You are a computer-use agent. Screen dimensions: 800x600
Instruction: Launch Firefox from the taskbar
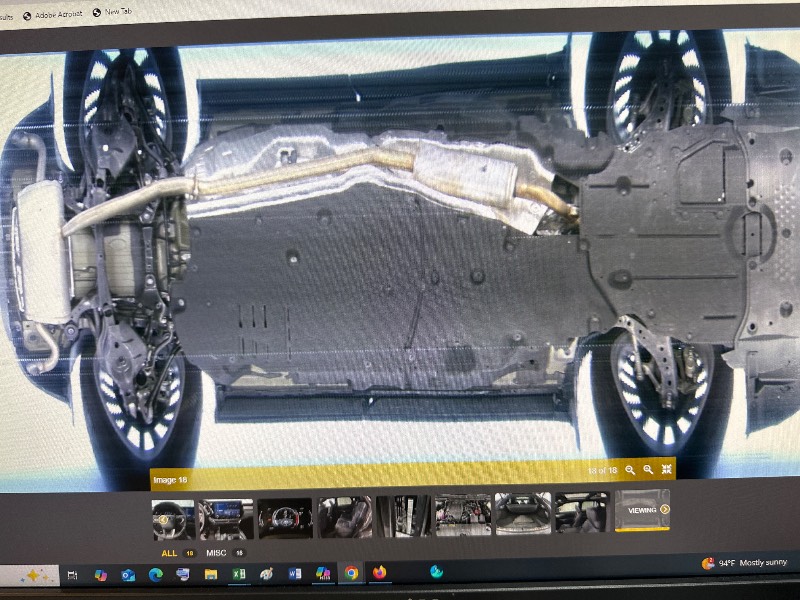click(x=379, y=573)
